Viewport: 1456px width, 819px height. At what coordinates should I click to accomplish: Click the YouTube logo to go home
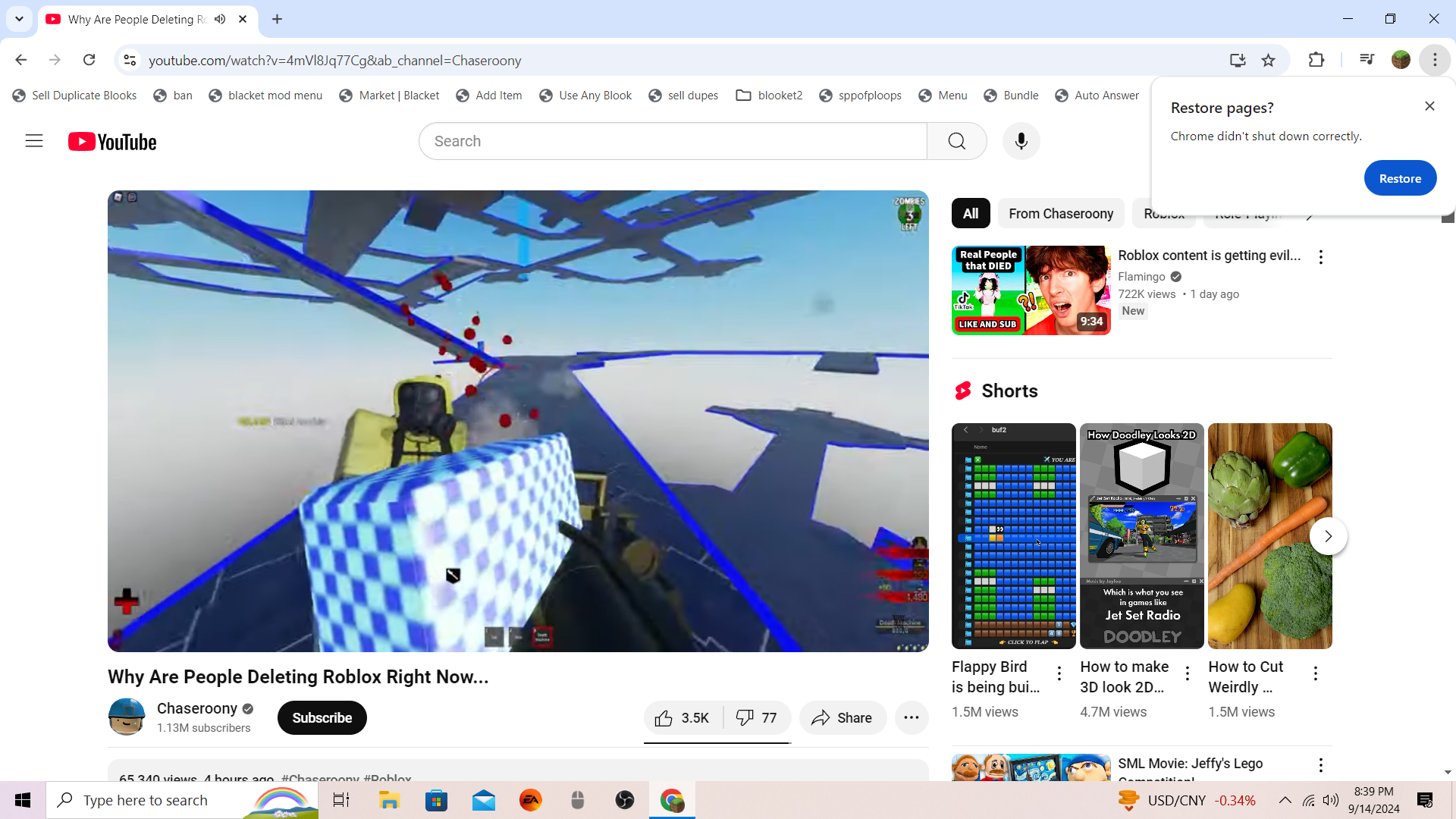pos(112,142)
